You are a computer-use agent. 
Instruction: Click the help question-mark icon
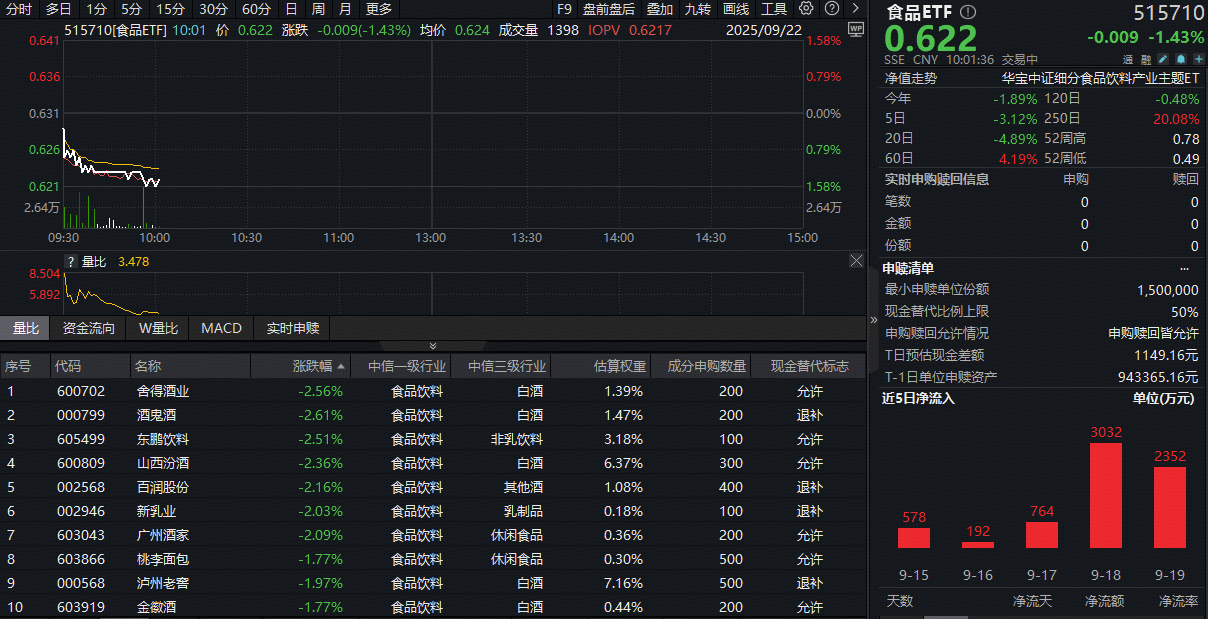pyautogui.click(x=830, y=9)
